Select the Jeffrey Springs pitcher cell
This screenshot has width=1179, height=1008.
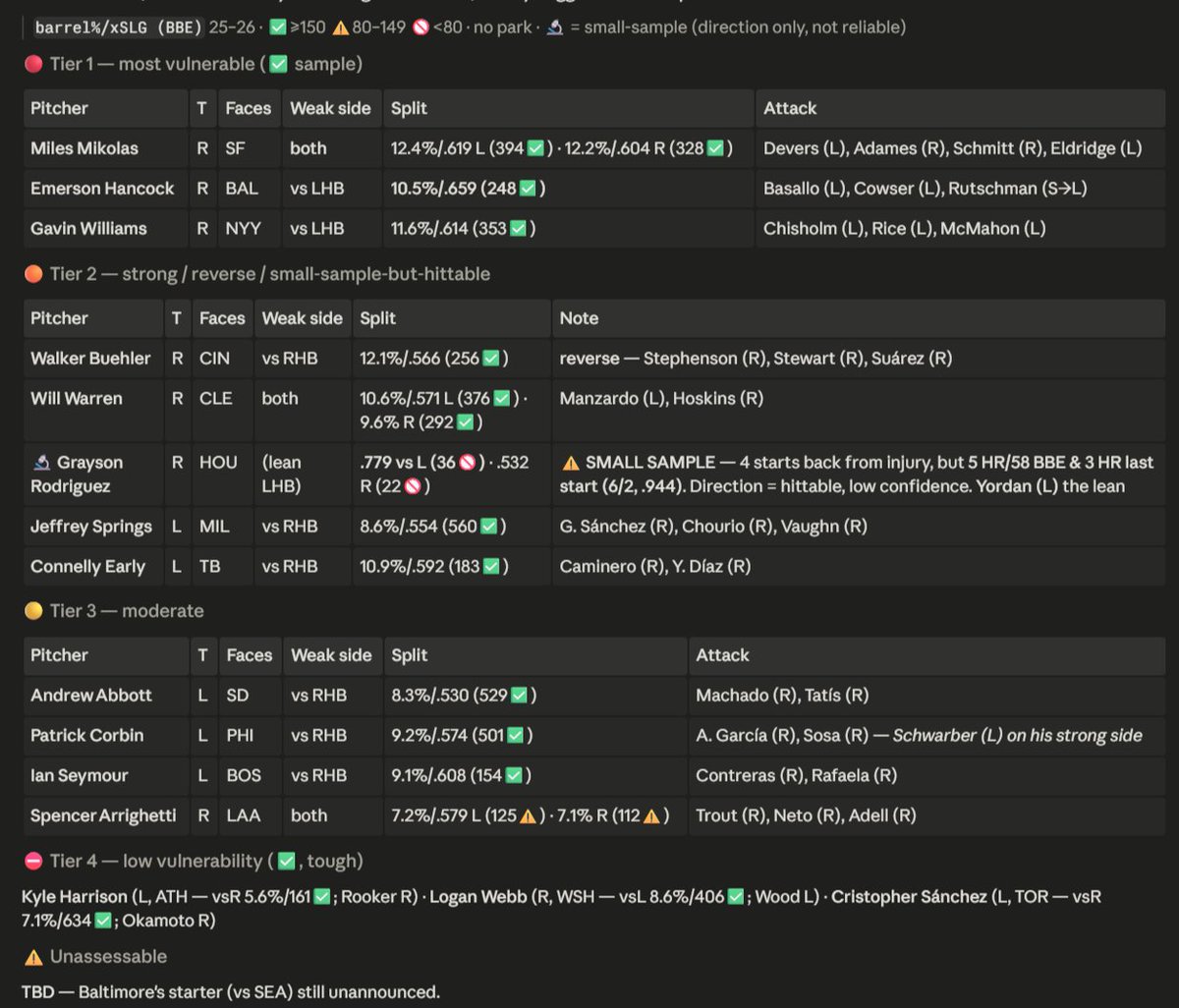(x=93, y=527)
